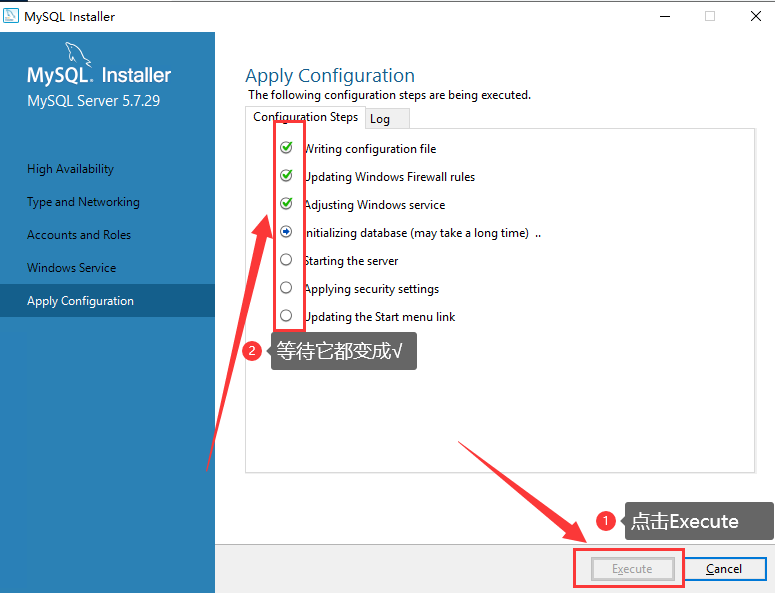Click the 'Applying security settings' step text
The width and height of the screenshot is (775, 593).
tap(372, 289)
